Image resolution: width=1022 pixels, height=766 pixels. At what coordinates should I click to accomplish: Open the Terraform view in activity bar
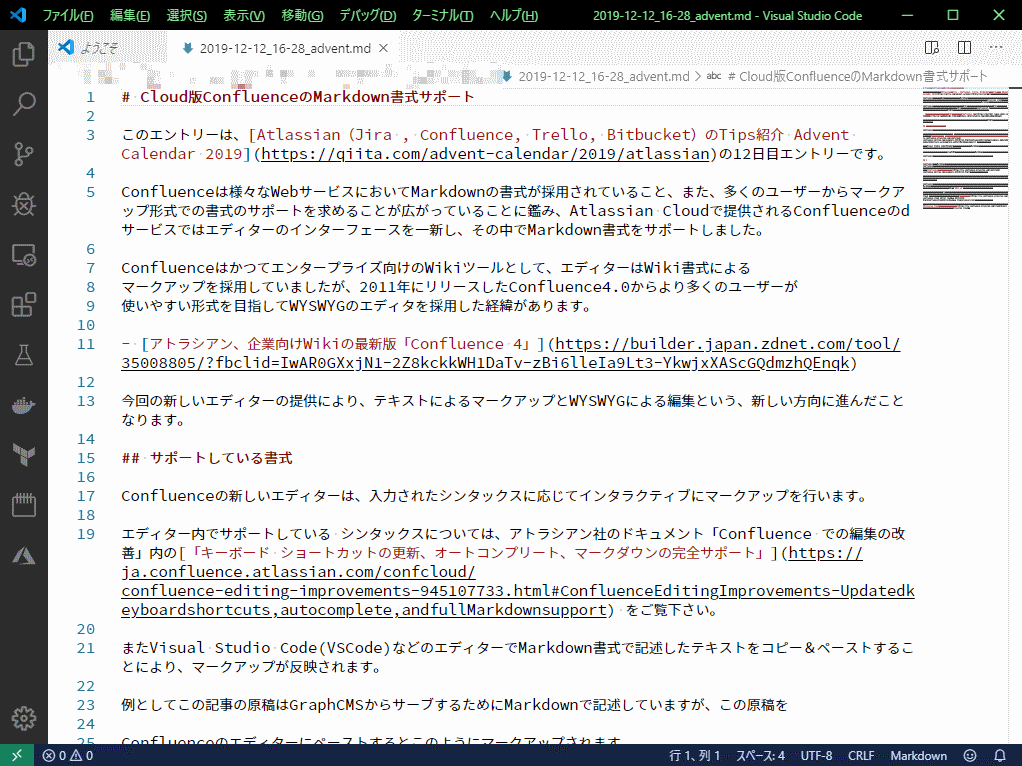pyautogui.click(x=23, y=455)
